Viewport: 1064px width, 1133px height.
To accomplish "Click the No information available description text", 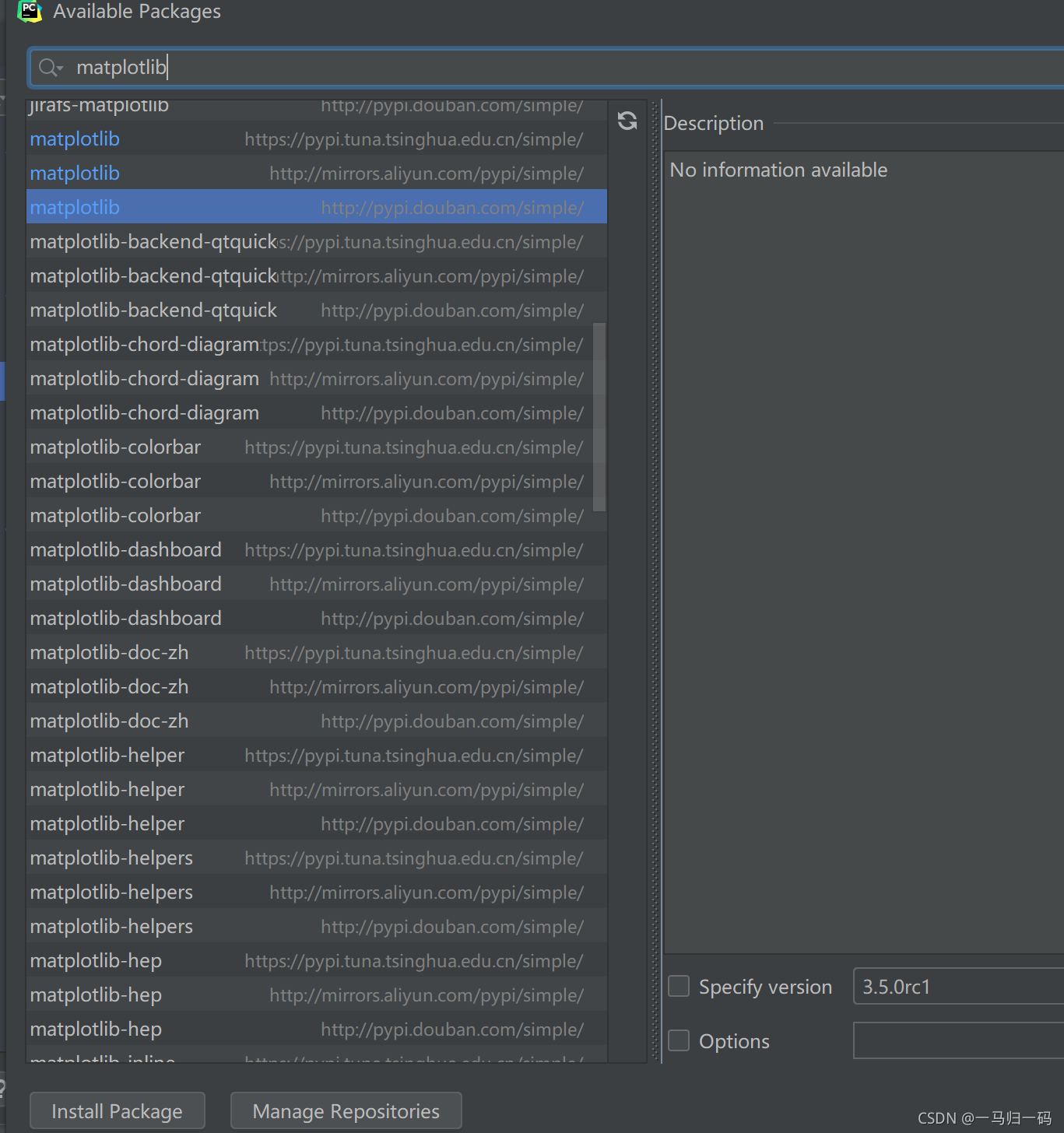I will pos(778,170).
